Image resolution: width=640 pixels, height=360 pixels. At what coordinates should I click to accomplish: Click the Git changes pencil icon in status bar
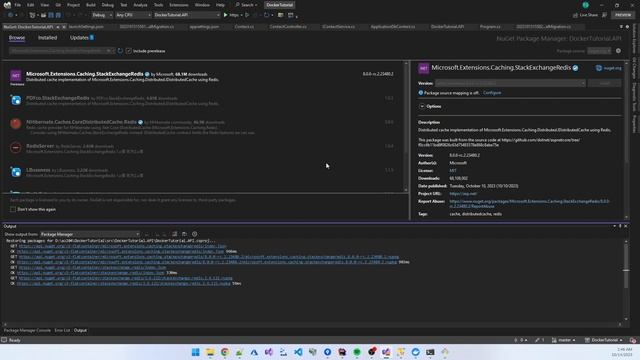click(539, 340)
